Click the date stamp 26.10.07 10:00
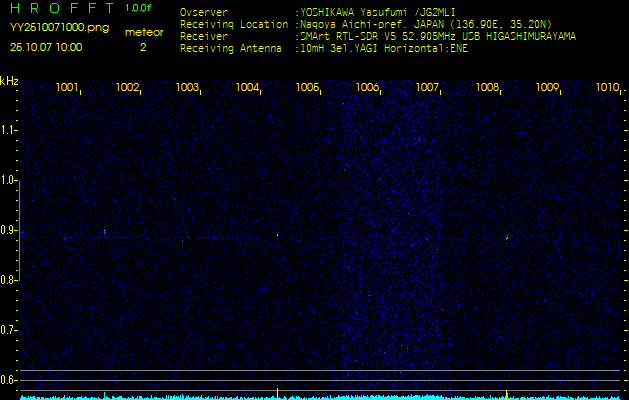 [x=46, y=47]
